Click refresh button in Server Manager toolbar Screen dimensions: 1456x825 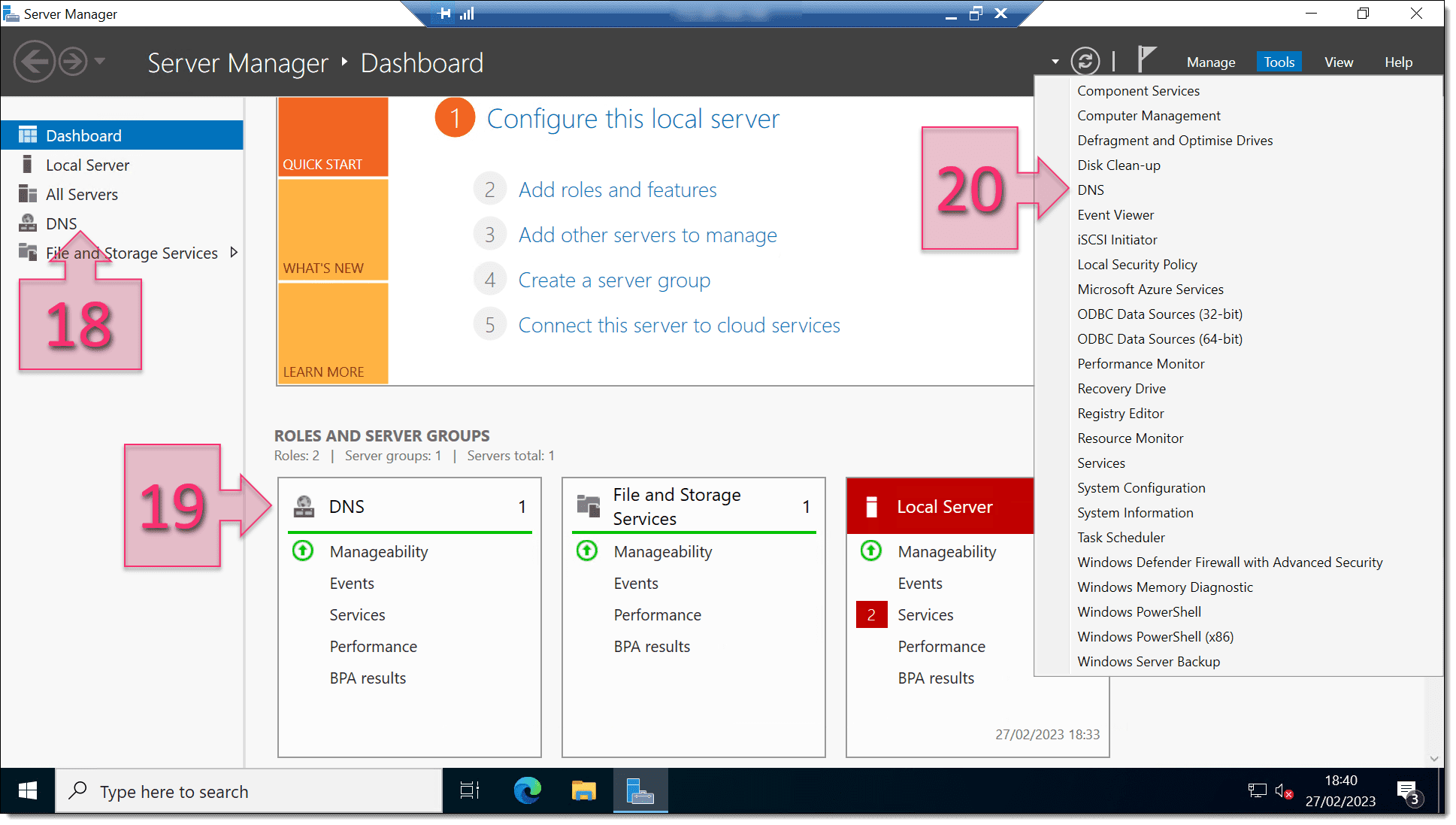pyautogui.click(x=1085, y=62)
